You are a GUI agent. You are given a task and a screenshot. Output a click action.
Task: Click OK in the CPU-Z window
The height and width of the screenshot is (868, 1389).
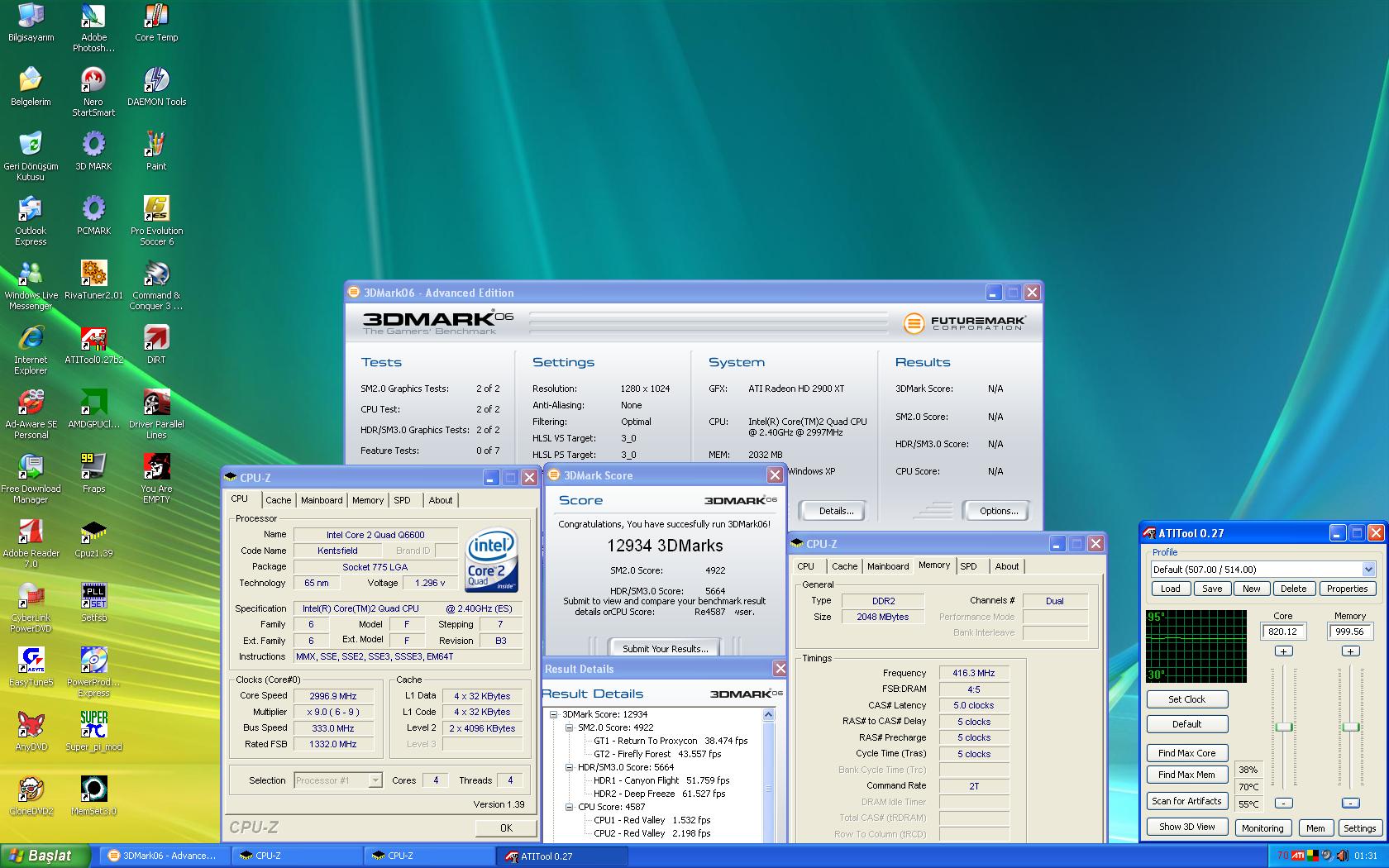[x=506, y=827]
